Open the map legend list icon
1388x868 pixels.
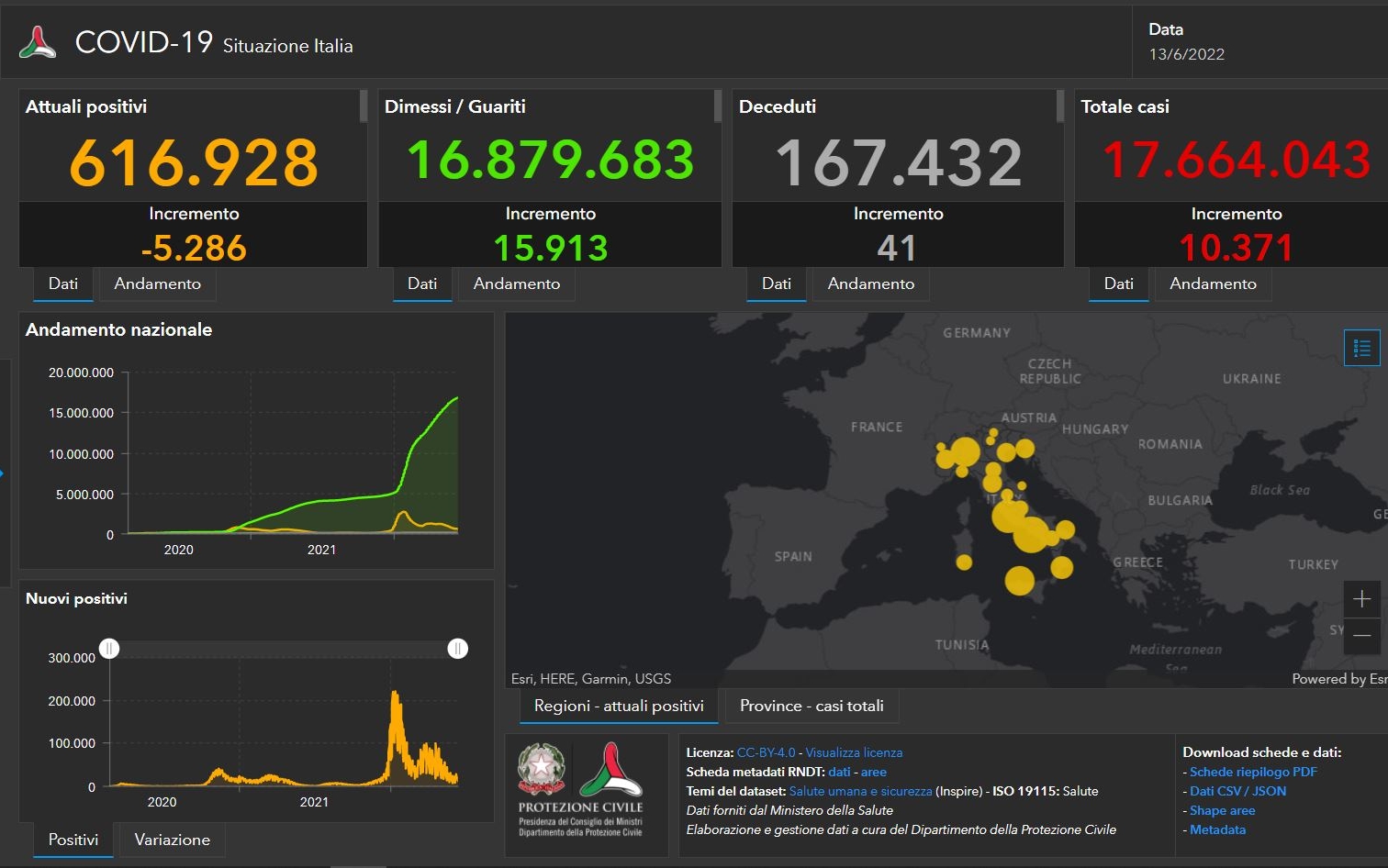coord(1361,348)
